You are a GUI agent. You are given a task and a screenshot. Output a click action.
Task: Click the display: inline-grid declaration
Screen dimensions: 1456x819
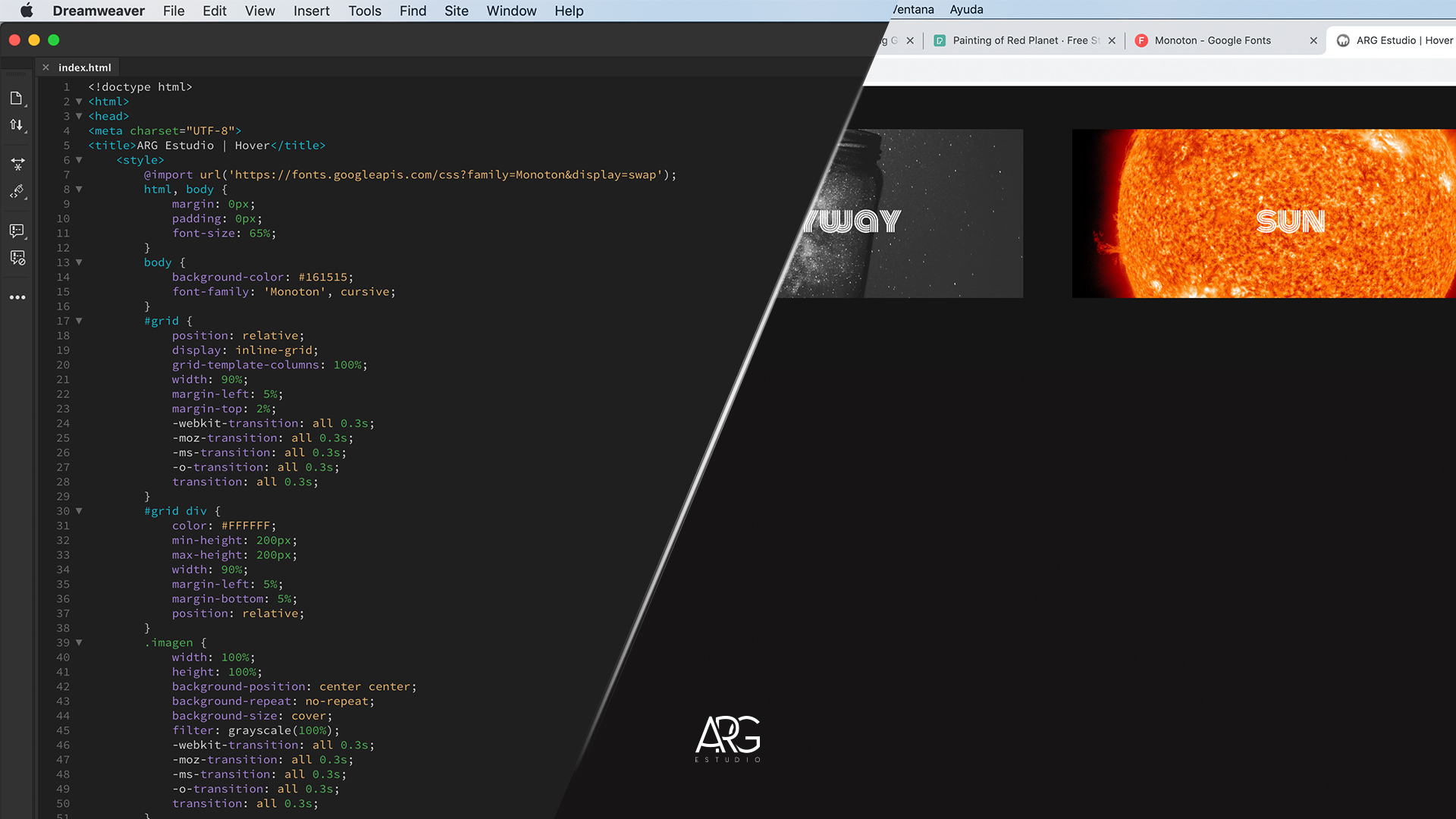(245, 350)
